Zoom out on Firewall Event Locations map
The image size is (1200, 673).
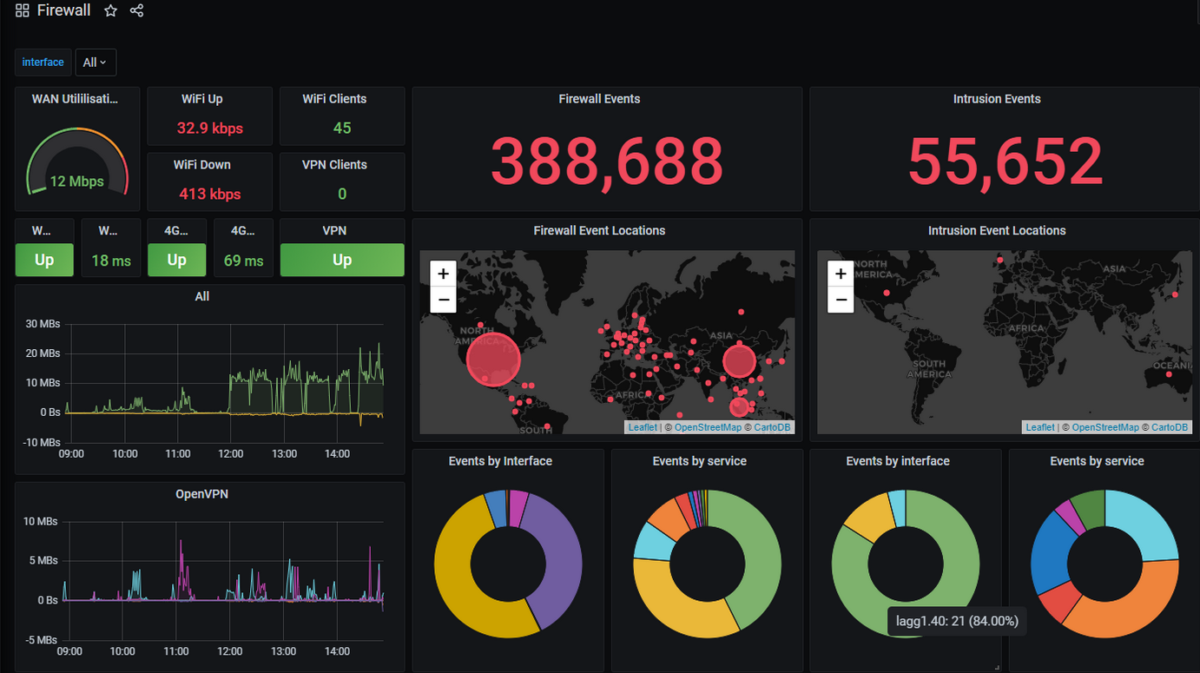444,299
